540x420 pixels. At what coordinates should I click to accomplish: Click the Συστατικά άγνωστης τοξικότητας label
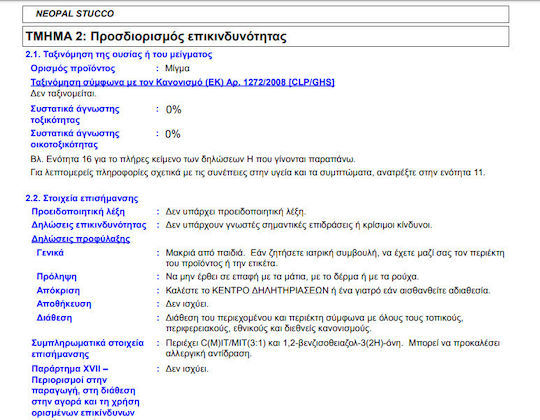coord(75,114)
